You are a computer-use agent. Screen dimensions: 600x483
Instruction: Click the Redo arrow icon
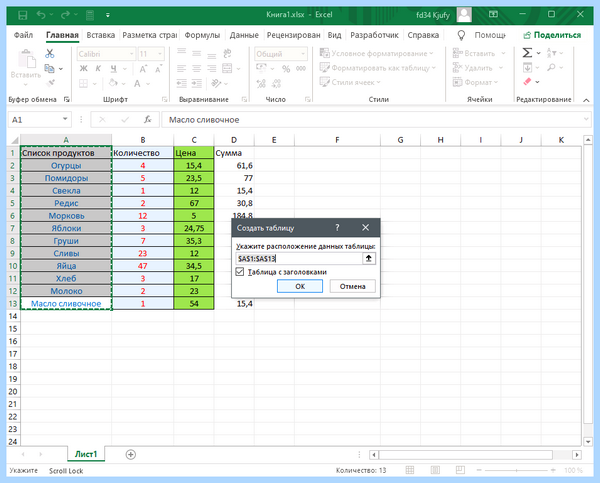coord(65,15)
